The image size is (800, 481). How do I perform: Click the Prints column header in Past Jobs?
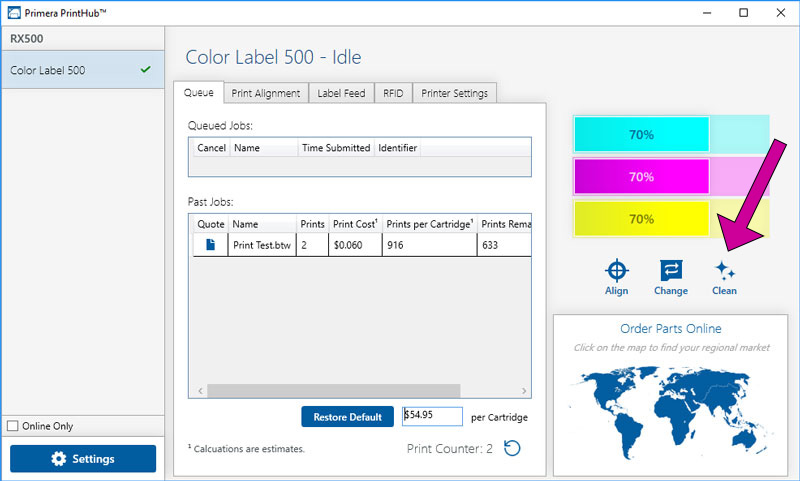pos(312,224)
